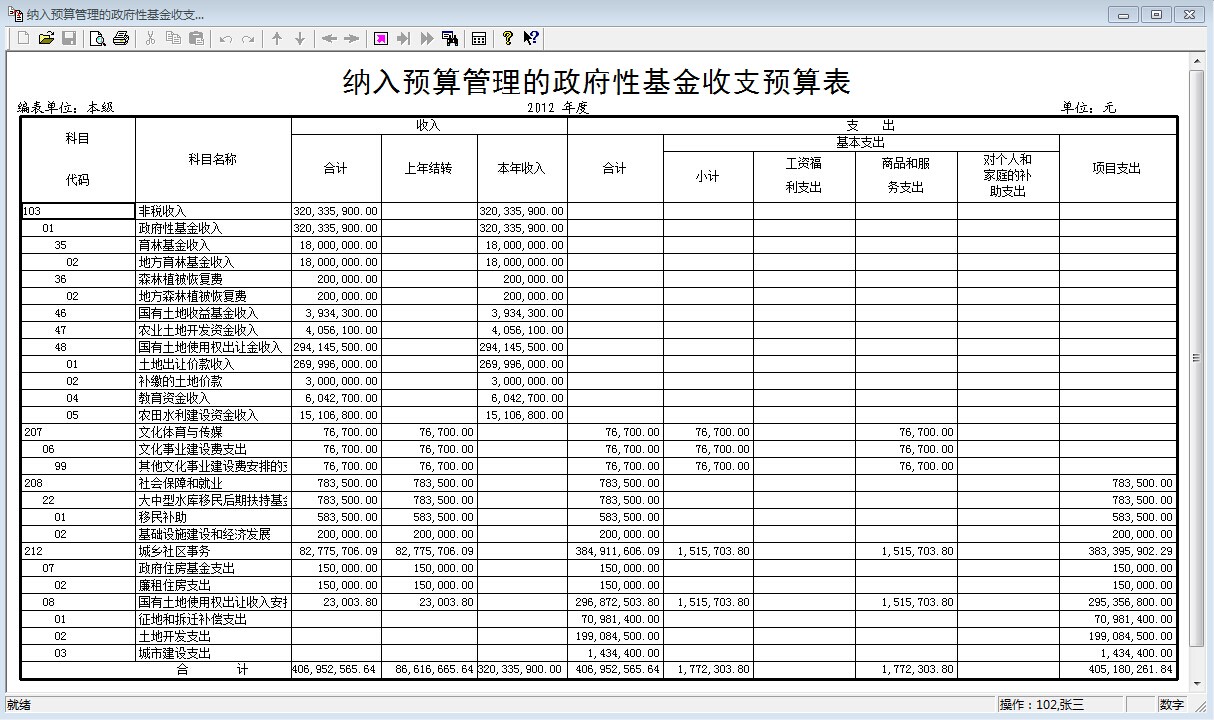
Task: Click the Open file folder icon
Action: (46, 38)
